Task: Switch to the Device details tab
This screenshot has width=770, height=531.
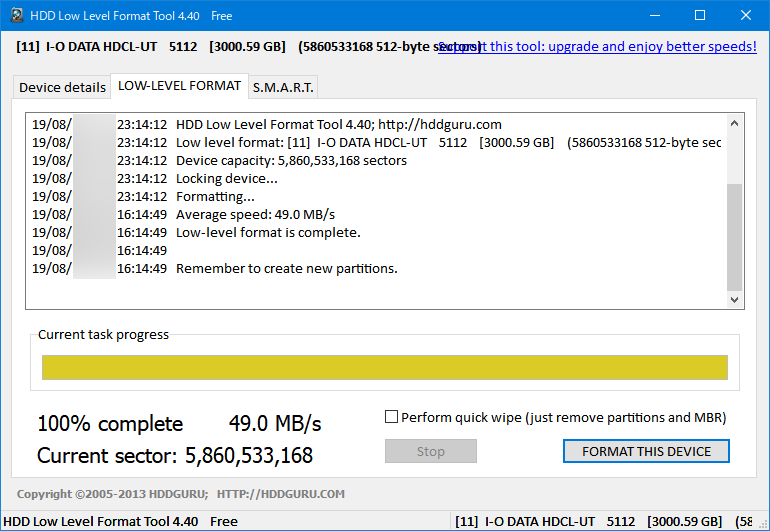Action: point(62,87)
